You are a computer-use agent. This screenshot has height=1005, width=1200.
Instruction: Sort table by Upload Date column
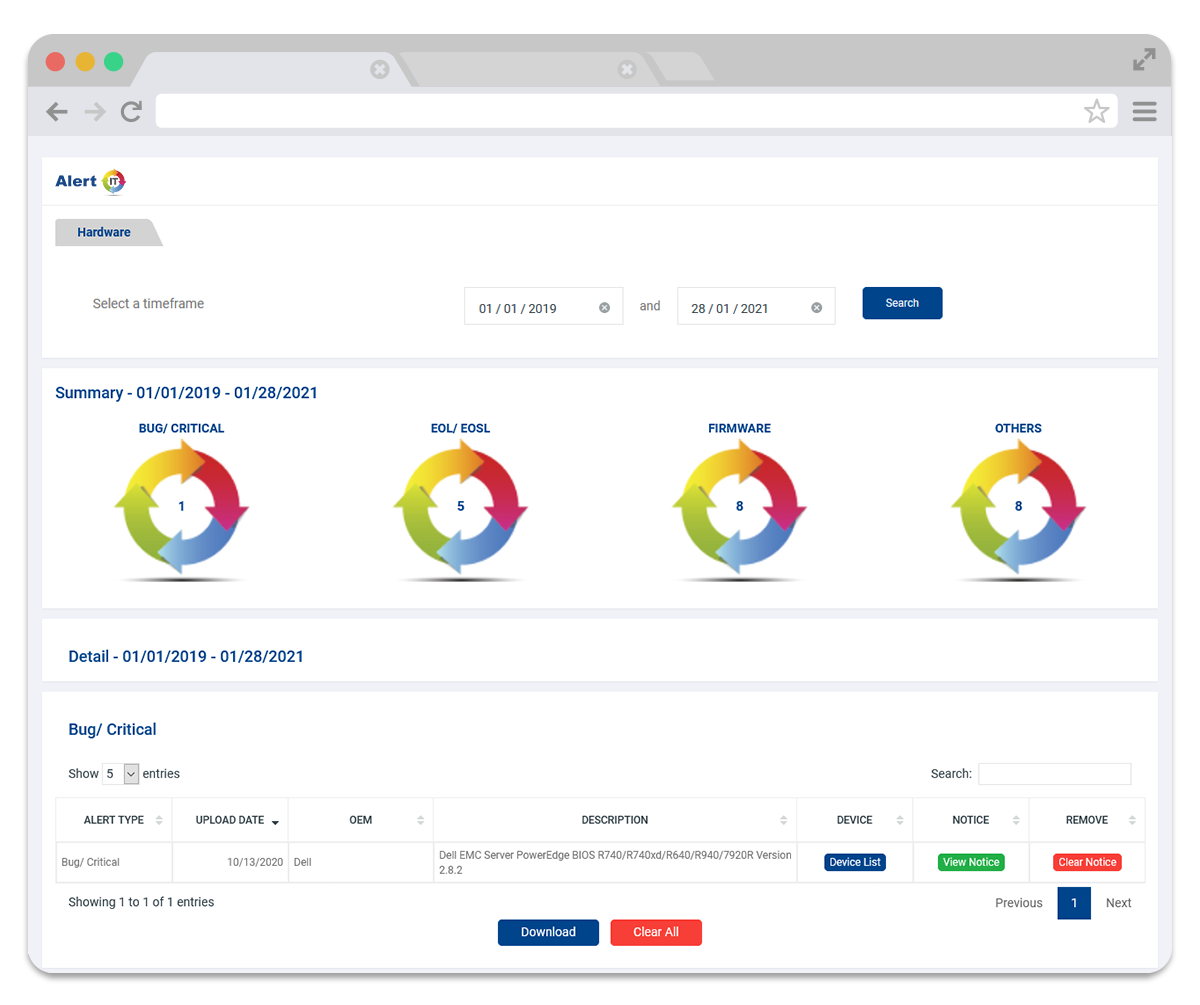pyautogui.click(x=230, y=820)
